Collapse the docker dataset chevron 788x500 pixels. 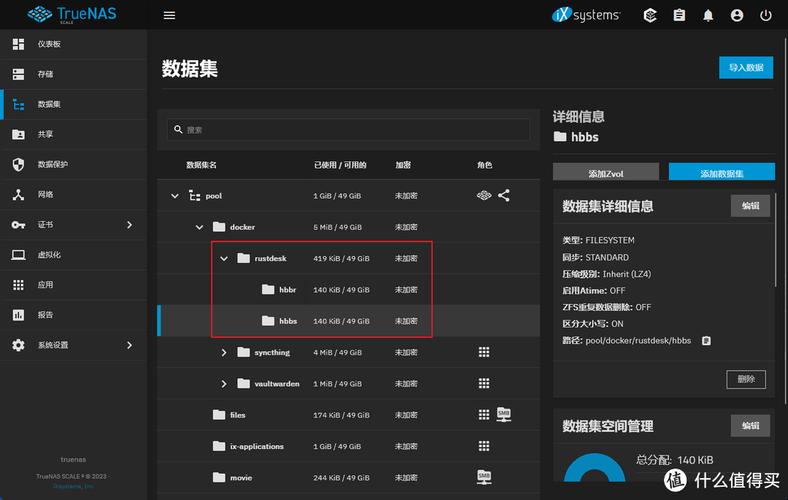pyautogui.click(x=199, y=227)
